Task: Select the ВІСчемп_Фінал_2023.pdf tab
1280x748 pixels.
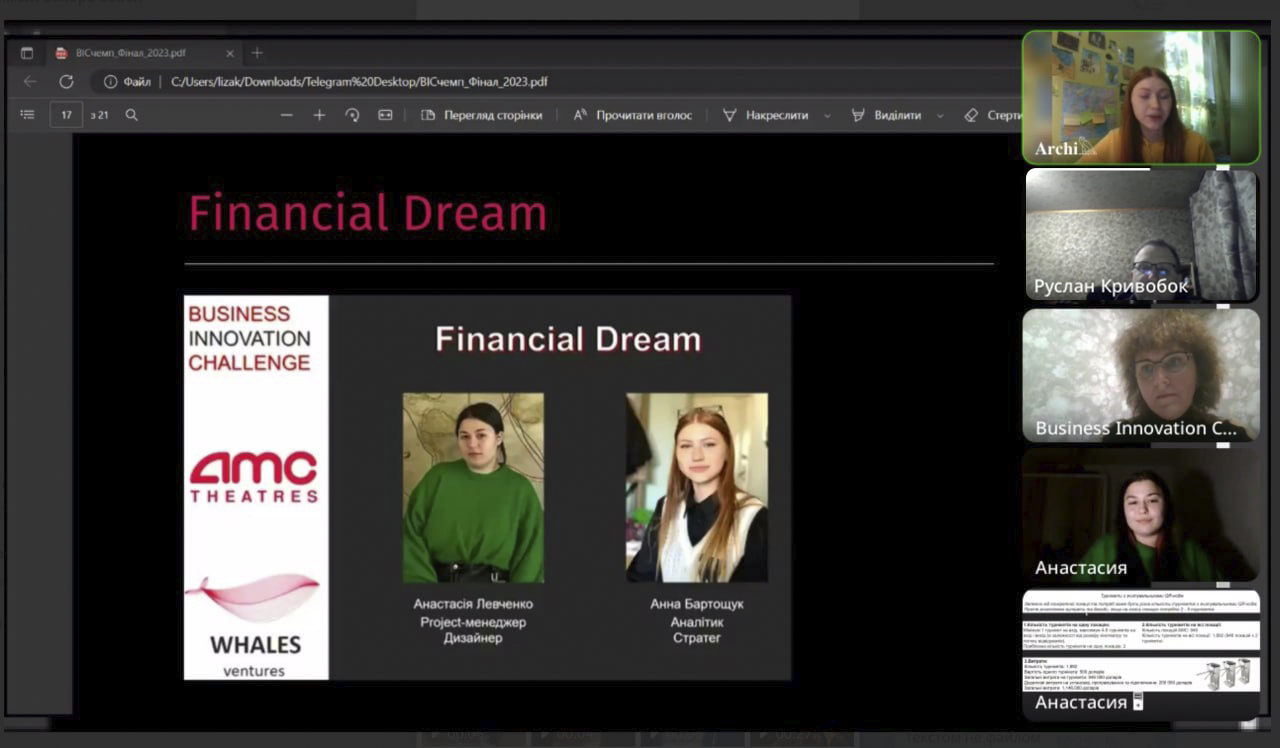Action: pyautogui.click(x=146, y=53)
